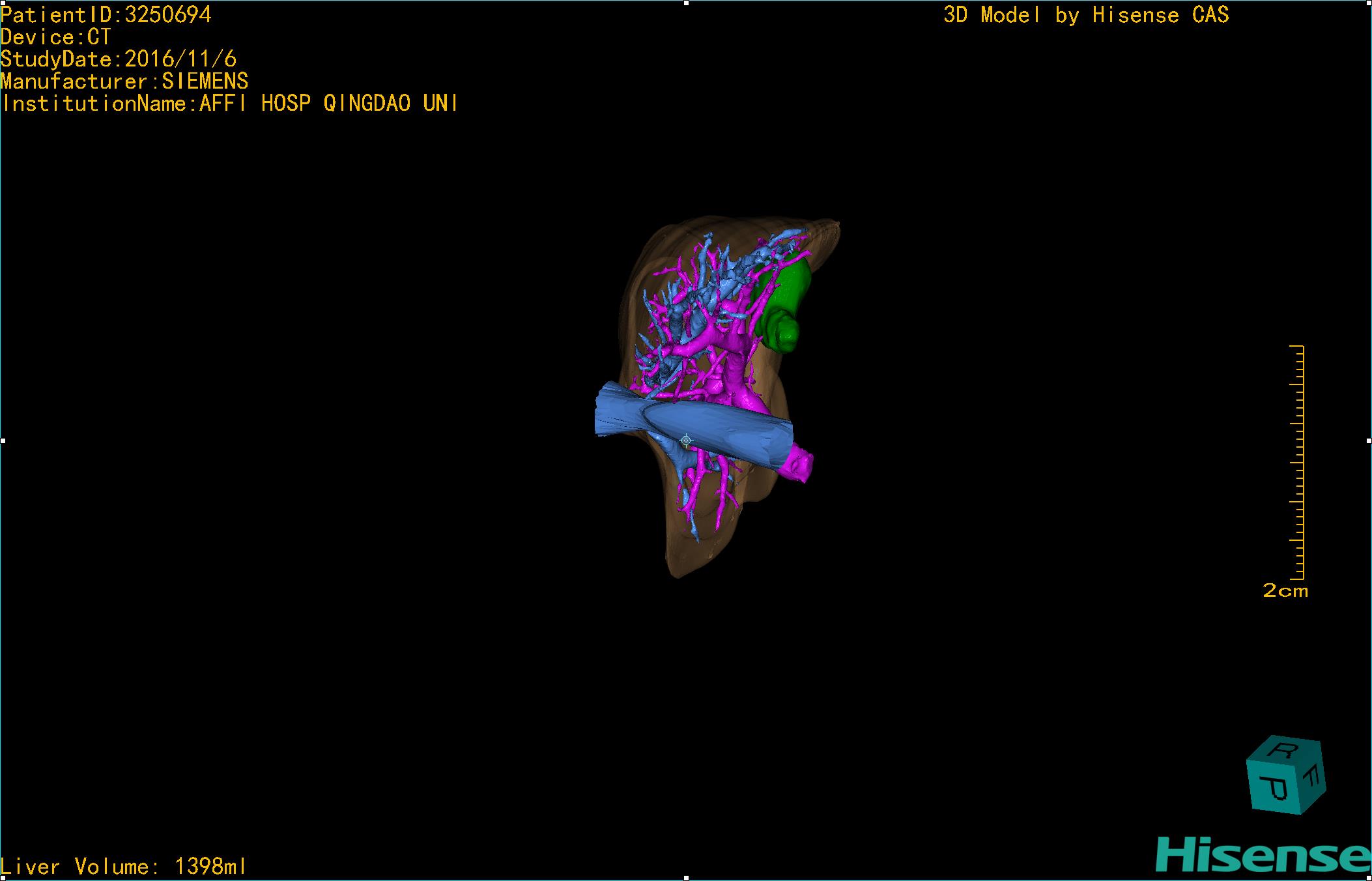Click the crosshair marker on the vena cava
This screenshot has height=881, width=1372.
685,440
